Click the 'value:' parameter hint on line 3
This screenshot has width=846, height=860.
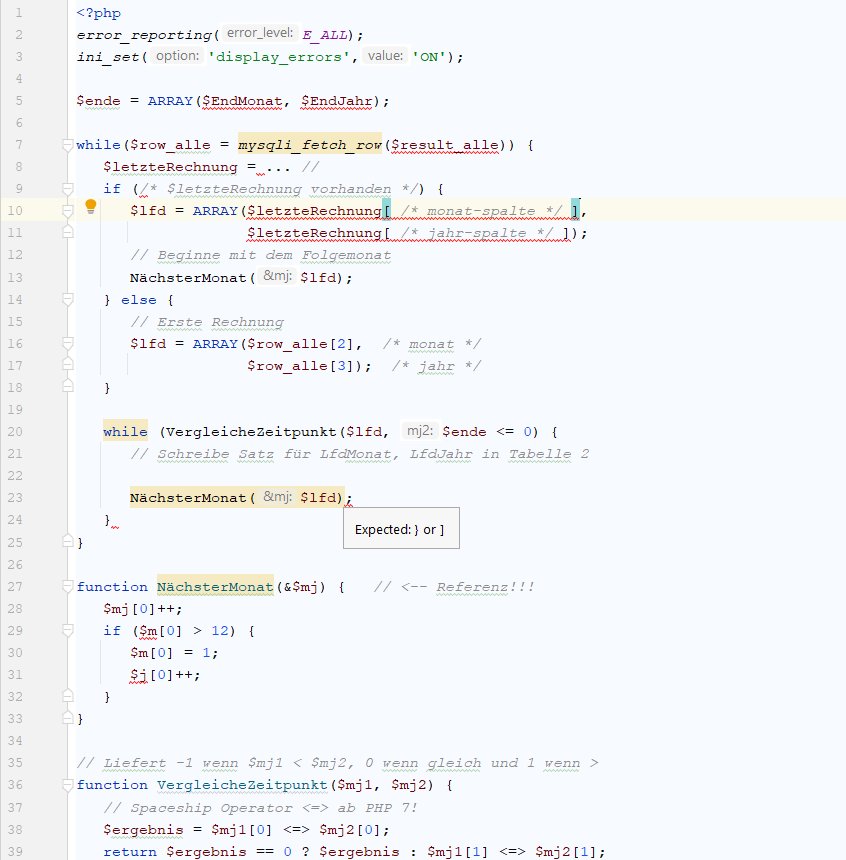pos(384,56)
